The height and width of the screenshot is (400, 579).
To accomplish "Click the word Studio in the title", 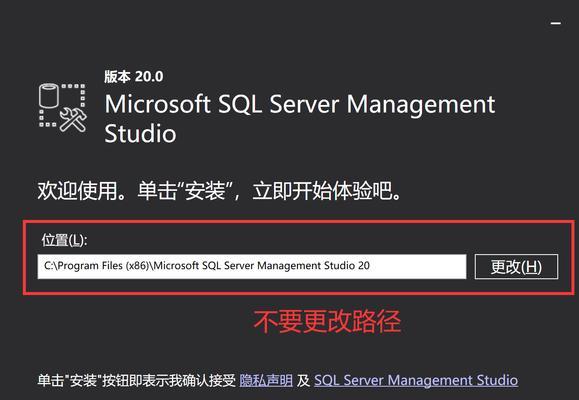I will pyautogui.click(x=140, y=133).
